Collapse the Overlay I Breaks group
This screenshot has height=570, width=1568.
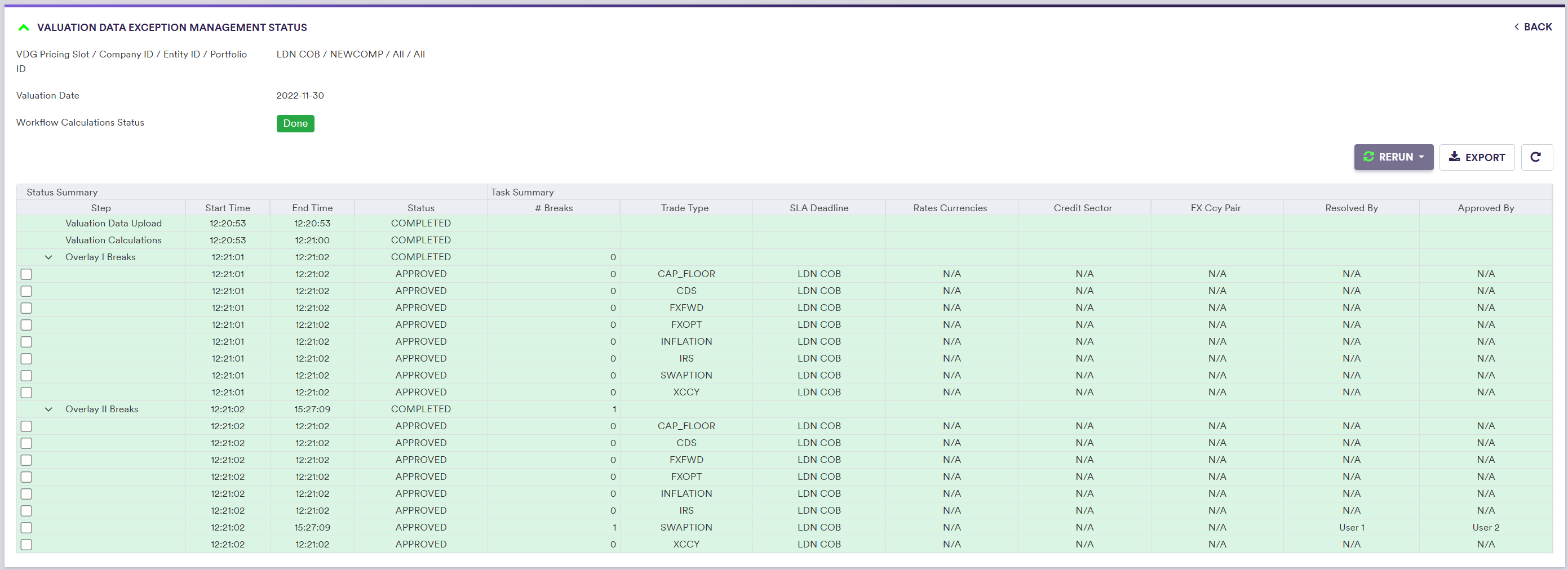pyautogui.click(x=48, y=257)
